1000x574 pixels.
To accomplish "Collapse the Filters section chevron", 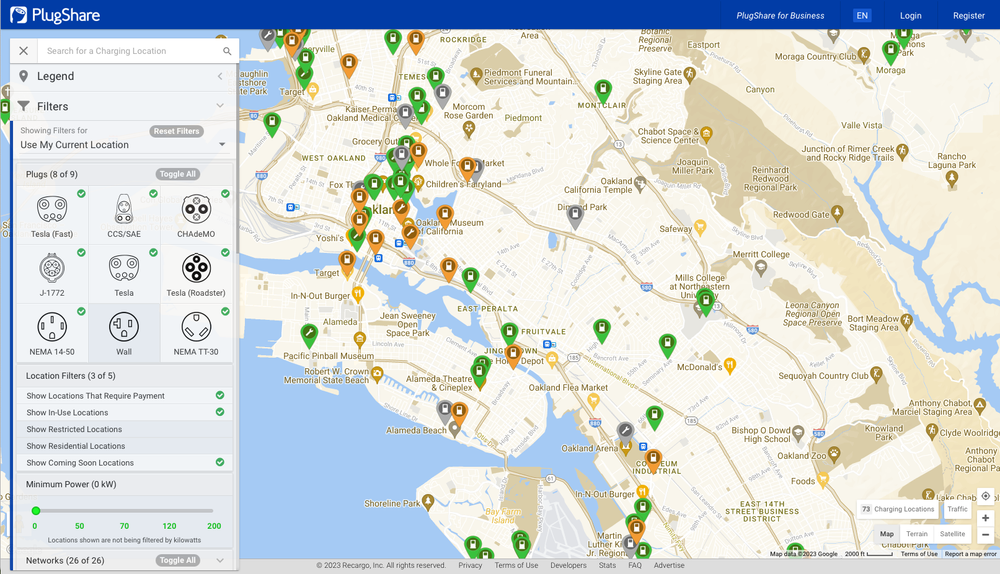I will [220, 106].
